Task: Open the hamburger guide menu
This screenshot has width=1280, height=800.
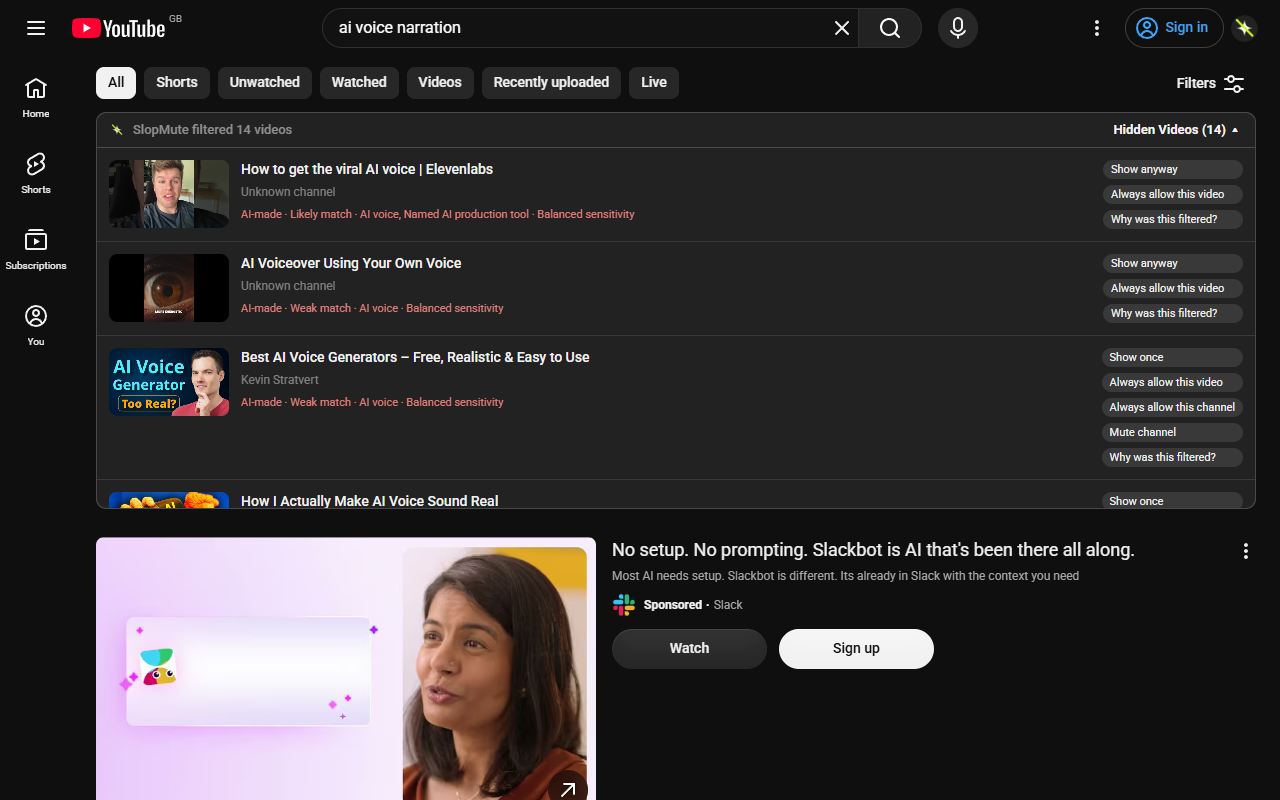Action: [x=36, y=28]
